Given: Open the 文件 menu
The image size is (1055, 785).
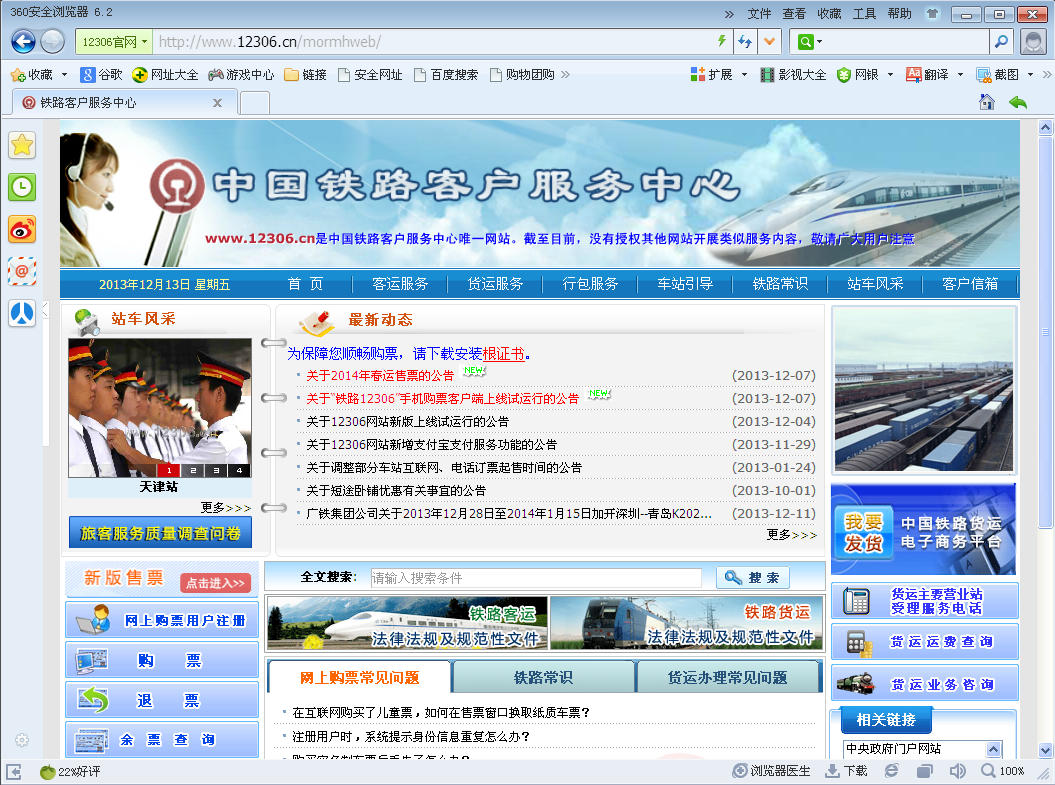Looking at the screenshot, I should tap(759, 13).
